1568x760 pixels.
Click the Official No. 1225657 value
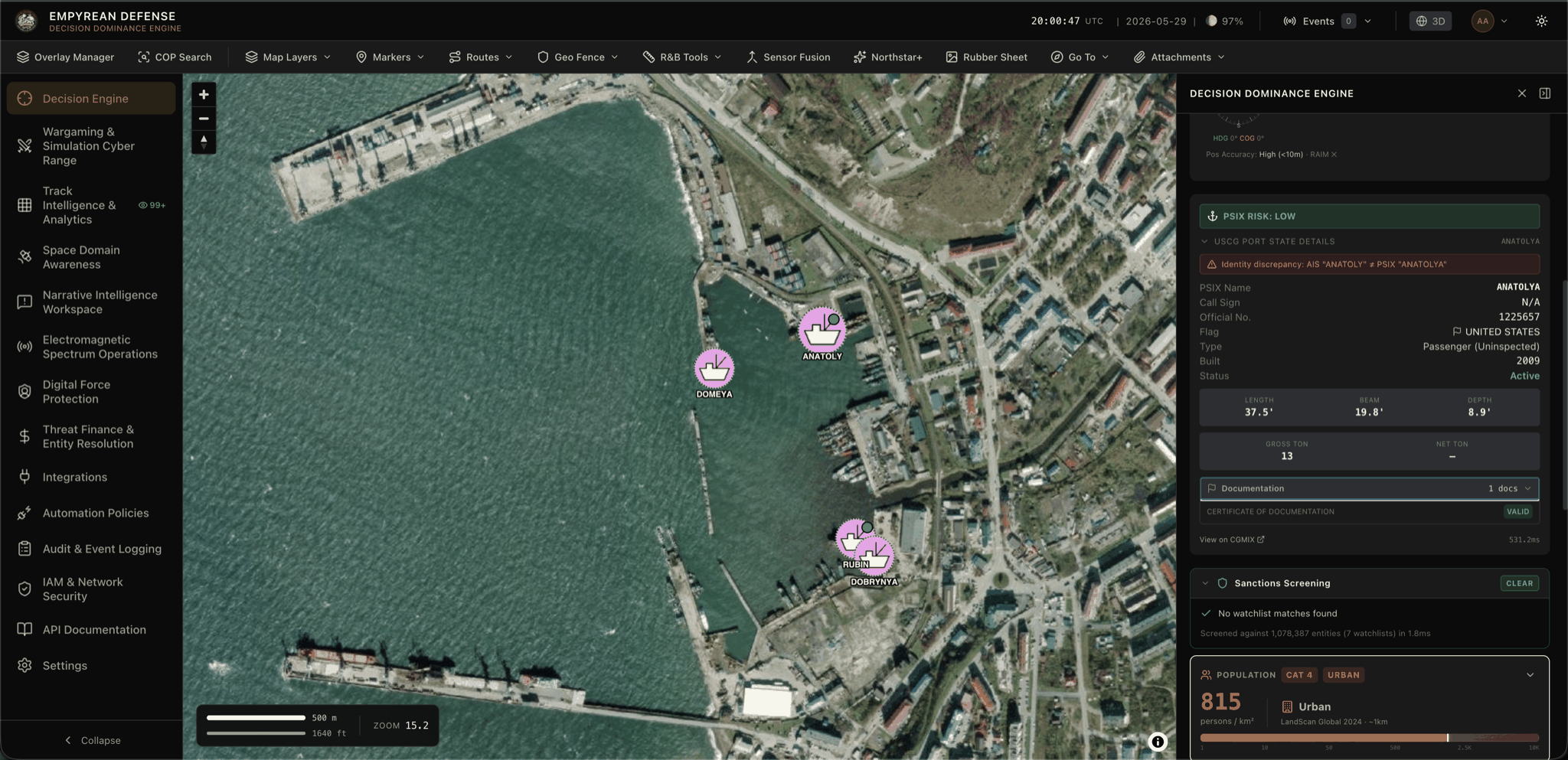pos(1518,317)
